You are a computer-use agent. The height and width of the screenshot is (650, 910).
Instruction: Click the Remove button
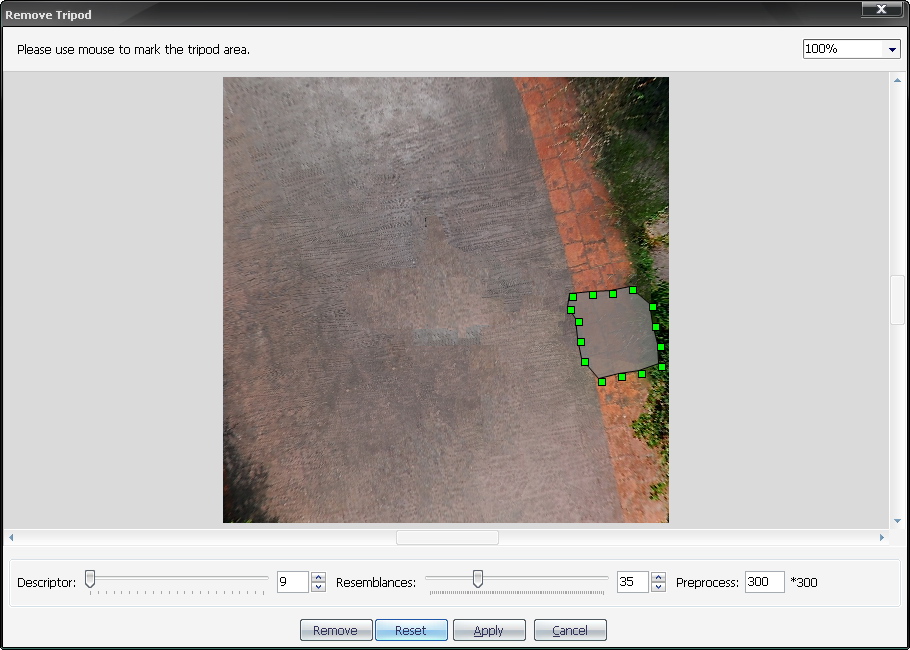pos(336,630)
